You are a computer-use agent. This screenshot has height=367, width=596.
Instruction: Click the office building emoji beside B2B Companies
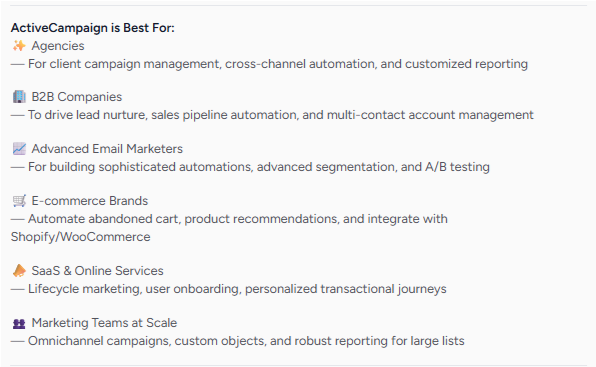[x=19, y=97]
